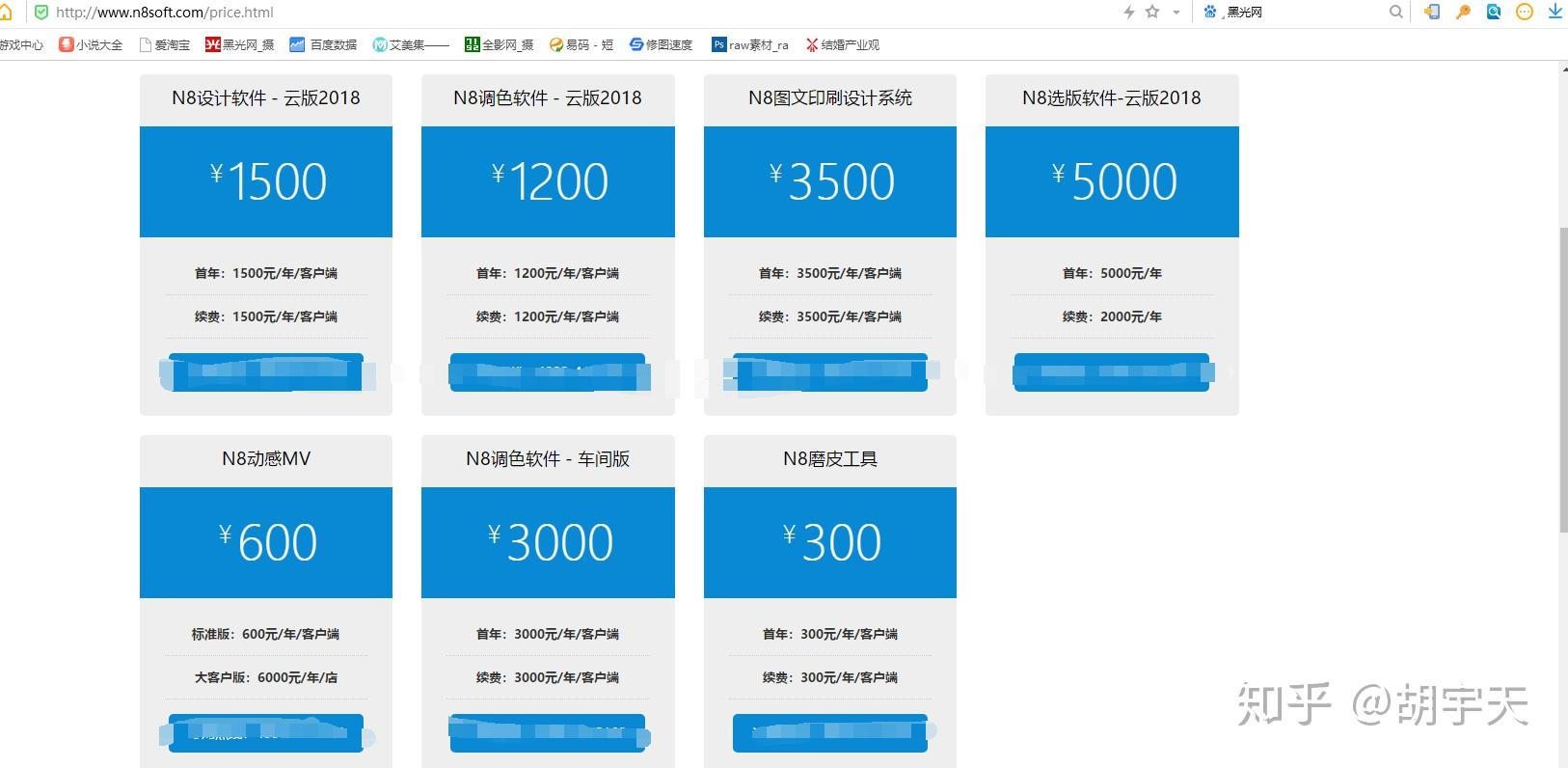Open downloads with the arrow icon
Image resolution: width=1568 pixels, height=768 pixels.
[x=1555, y=12]
